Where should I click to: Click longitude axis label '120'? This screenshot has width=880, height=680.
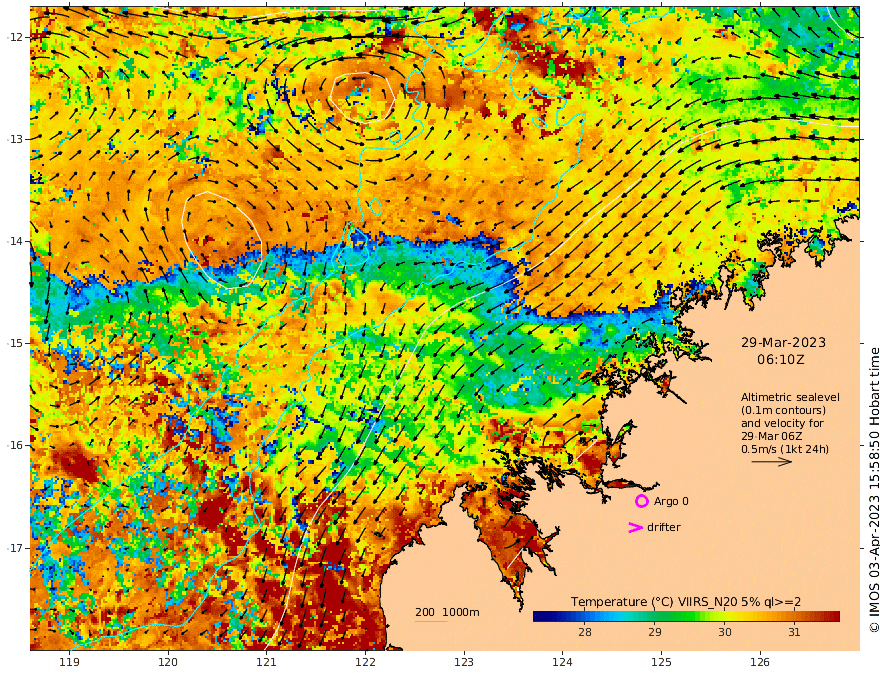(x=168, y=662)
